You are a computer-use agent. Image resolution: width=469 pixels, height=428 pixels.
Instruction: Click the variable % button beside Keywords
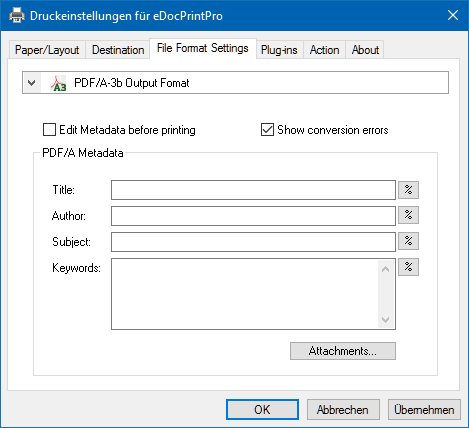point(408,267)
